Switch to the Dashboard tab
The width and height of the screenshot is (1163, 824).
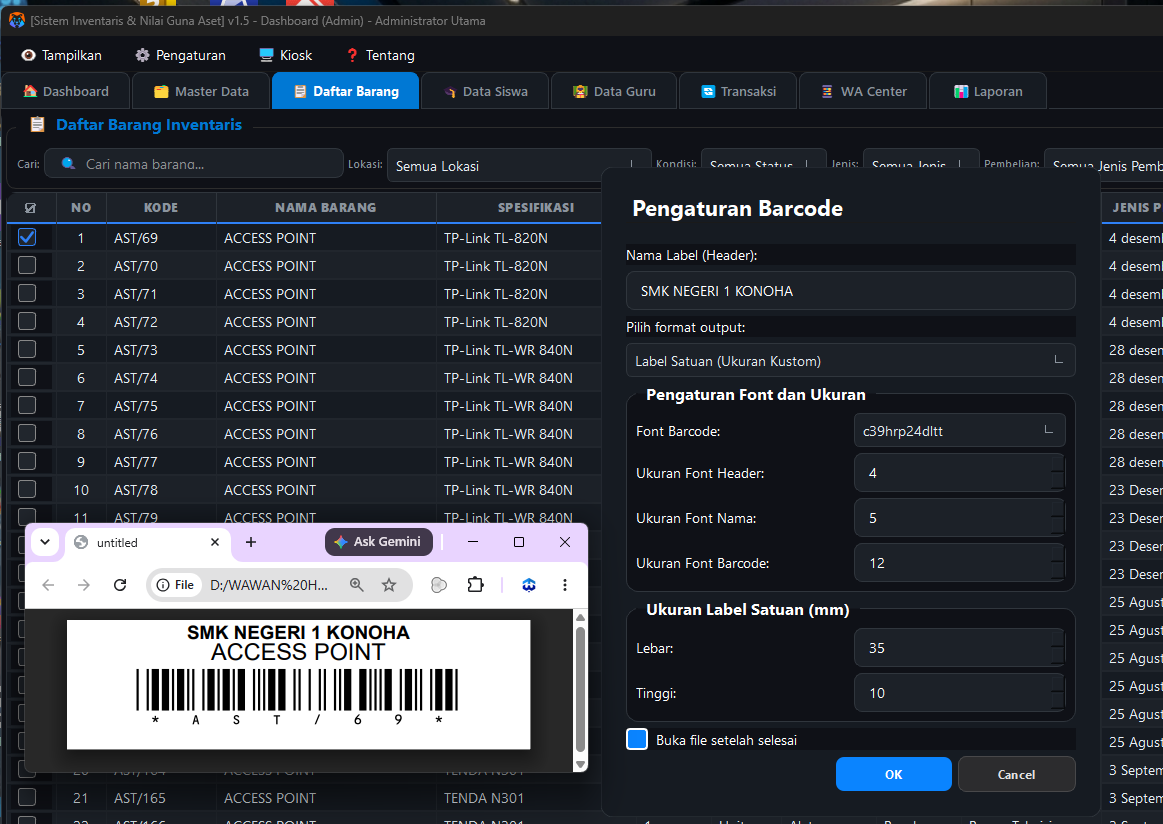(x=66, y=91)
